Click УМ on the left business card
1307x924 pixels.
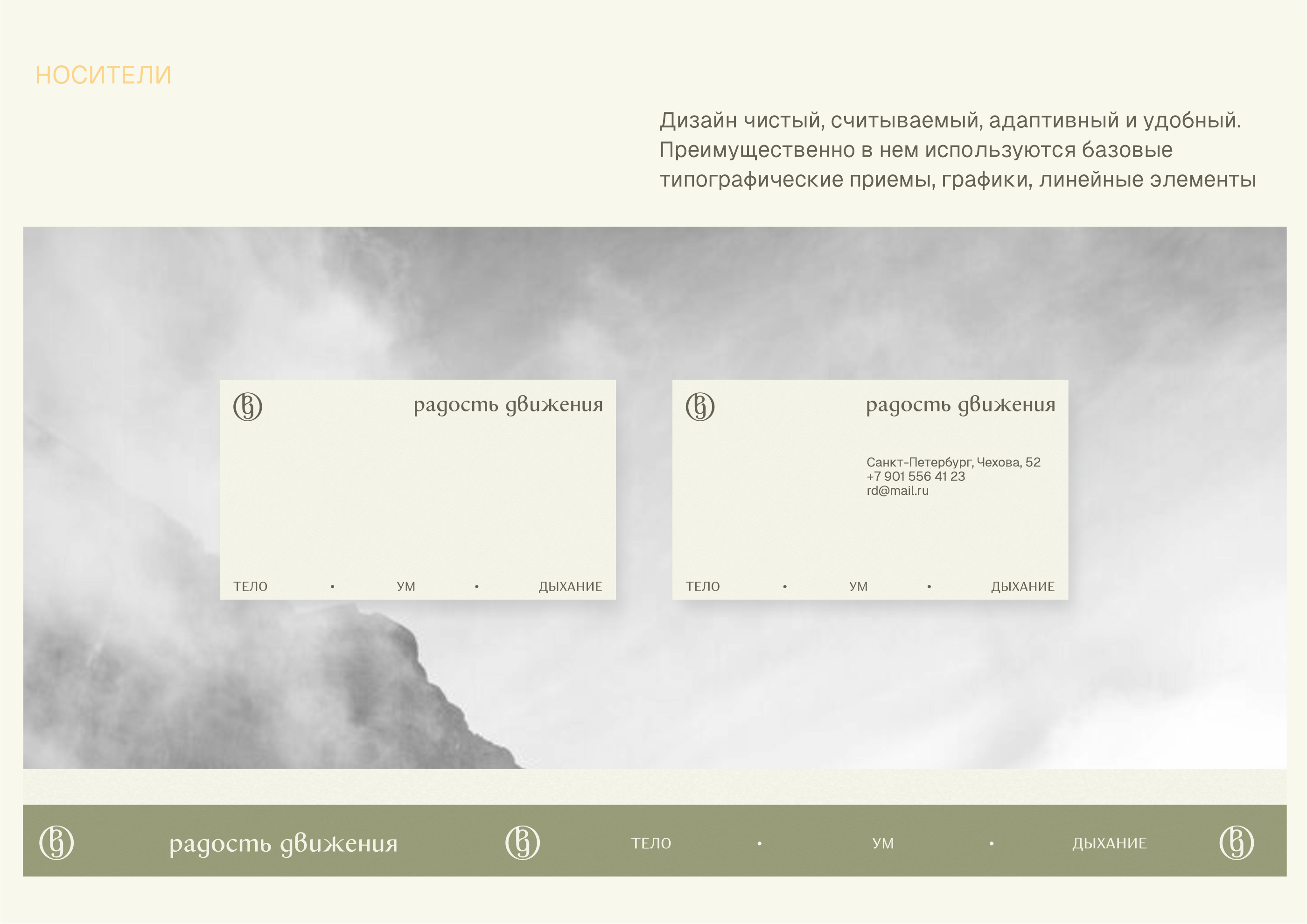[x=406, y=587]
